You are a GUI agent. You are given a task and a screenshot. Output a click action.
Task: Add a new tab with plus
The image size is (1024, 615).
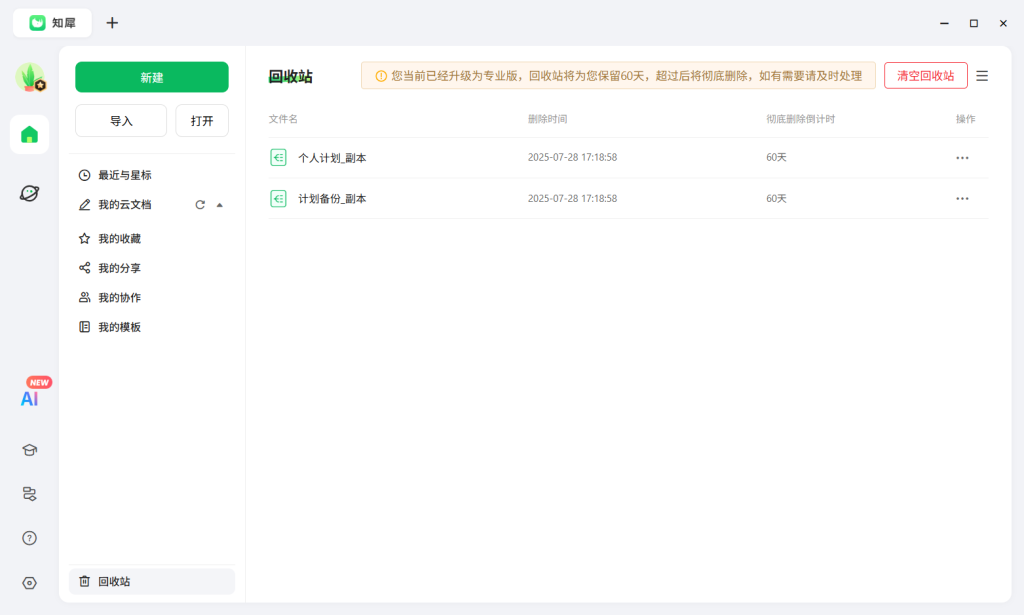tap(112, 23)
